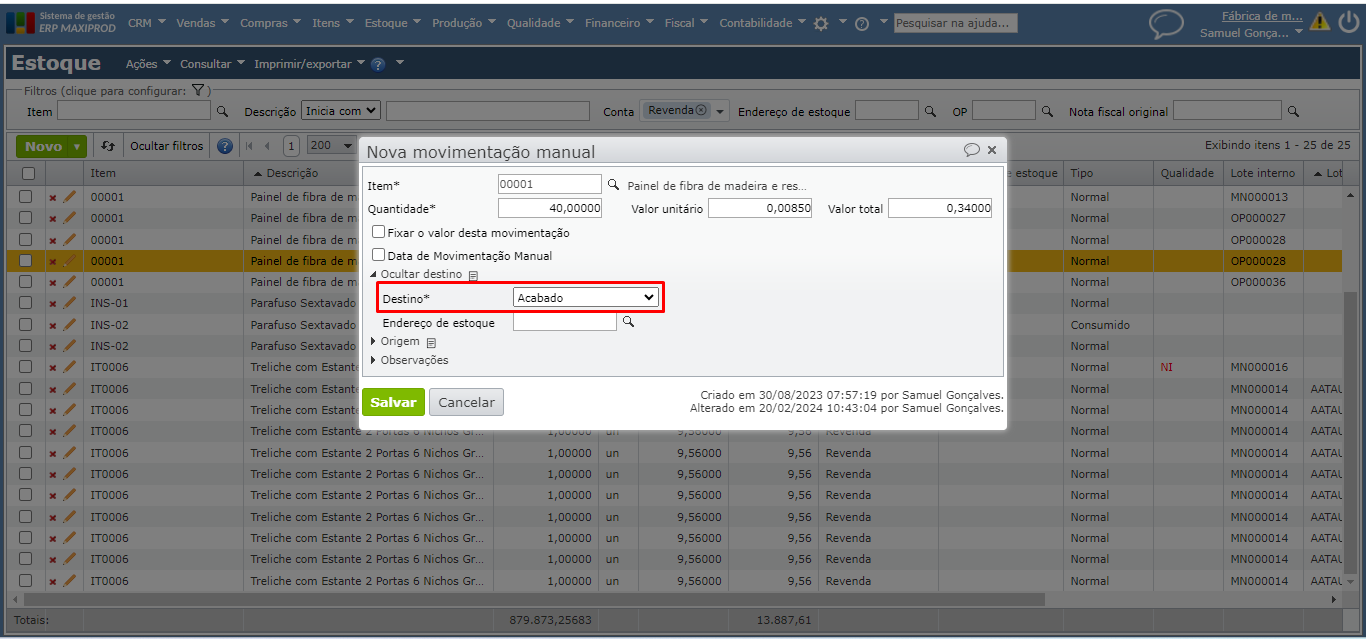Screen dimensions: 1366x639
Task: Toggle the select-all checkbox in grid header
Action: click(x=28, y=173)
